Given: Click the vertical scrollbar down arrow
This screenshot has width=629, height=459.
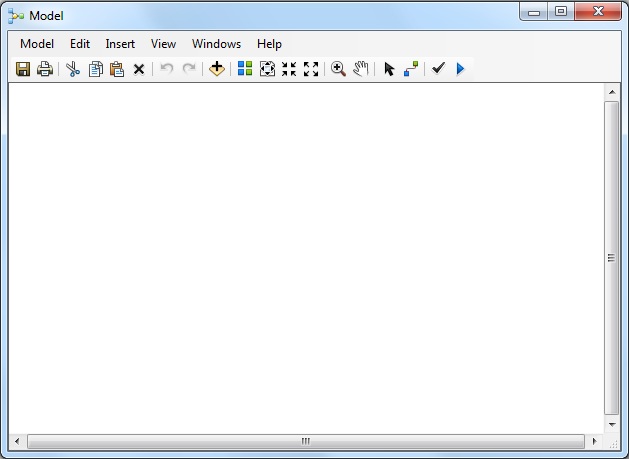Looking at the screenshot, I should coord(612,424).
